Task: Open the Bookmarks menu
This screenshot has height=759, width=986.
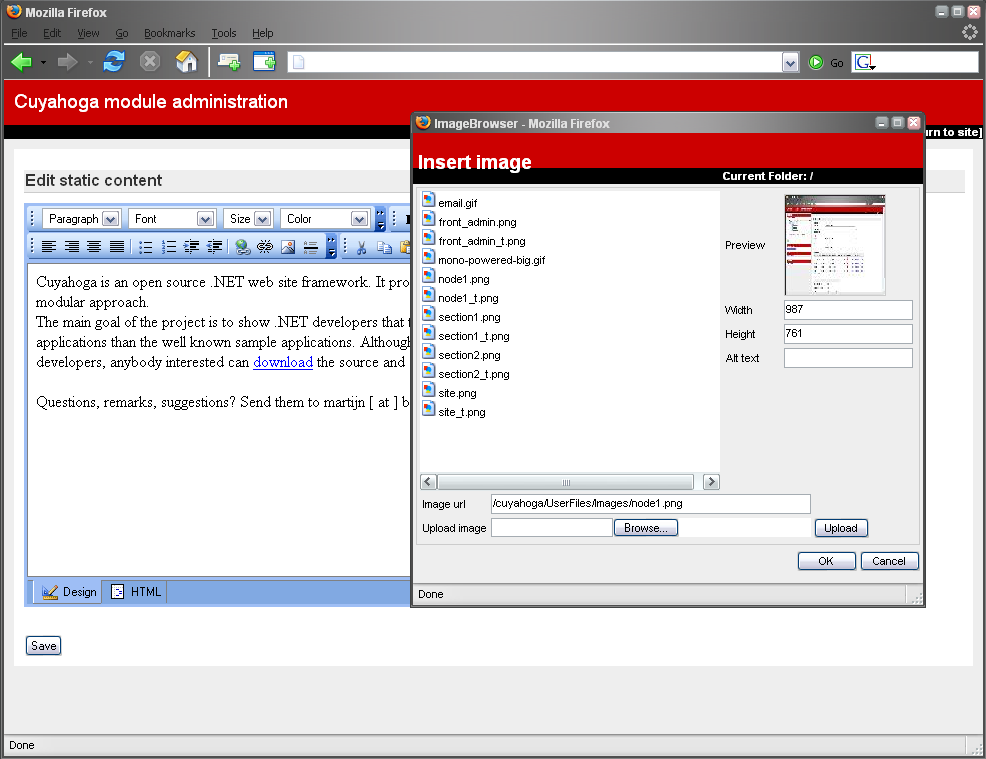Action: tap(169, 33)
